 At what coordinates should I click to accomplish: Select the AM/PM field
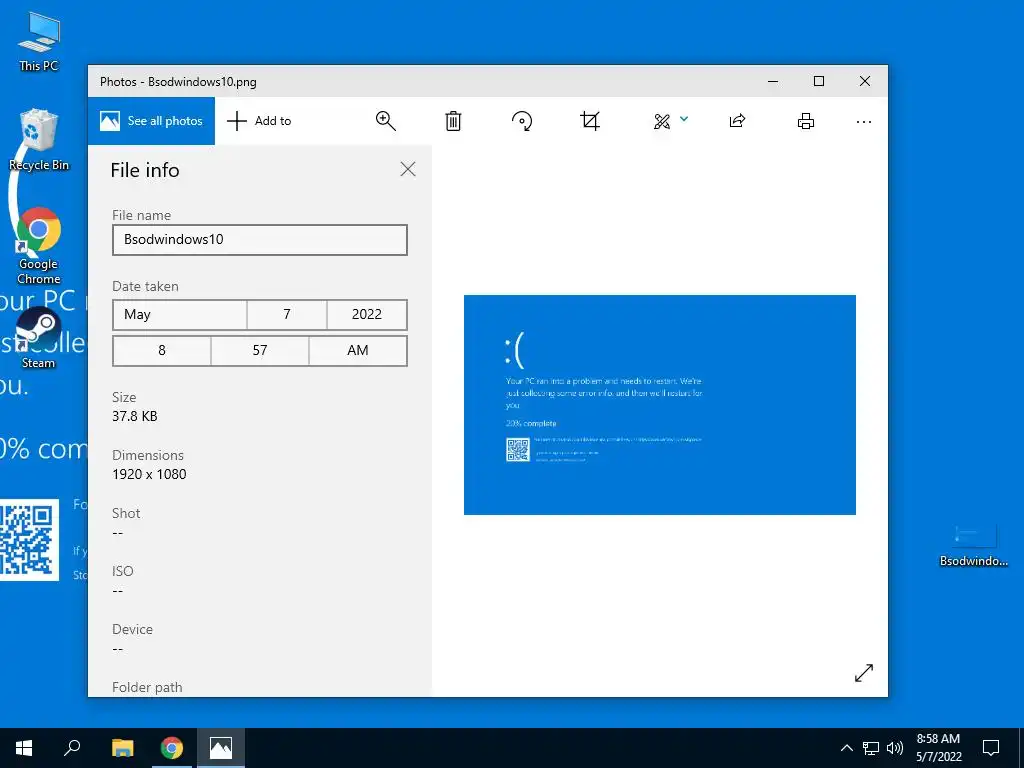(358, 351)
